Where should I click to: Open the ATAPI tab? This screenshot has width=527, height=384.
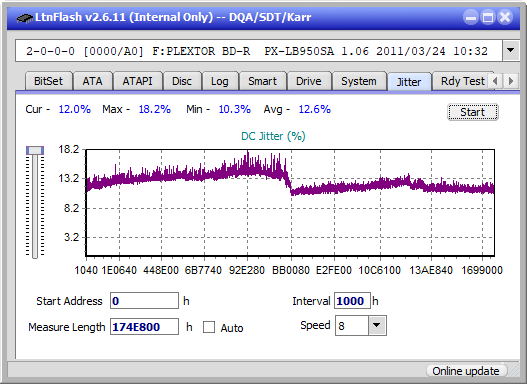(137, 81)
